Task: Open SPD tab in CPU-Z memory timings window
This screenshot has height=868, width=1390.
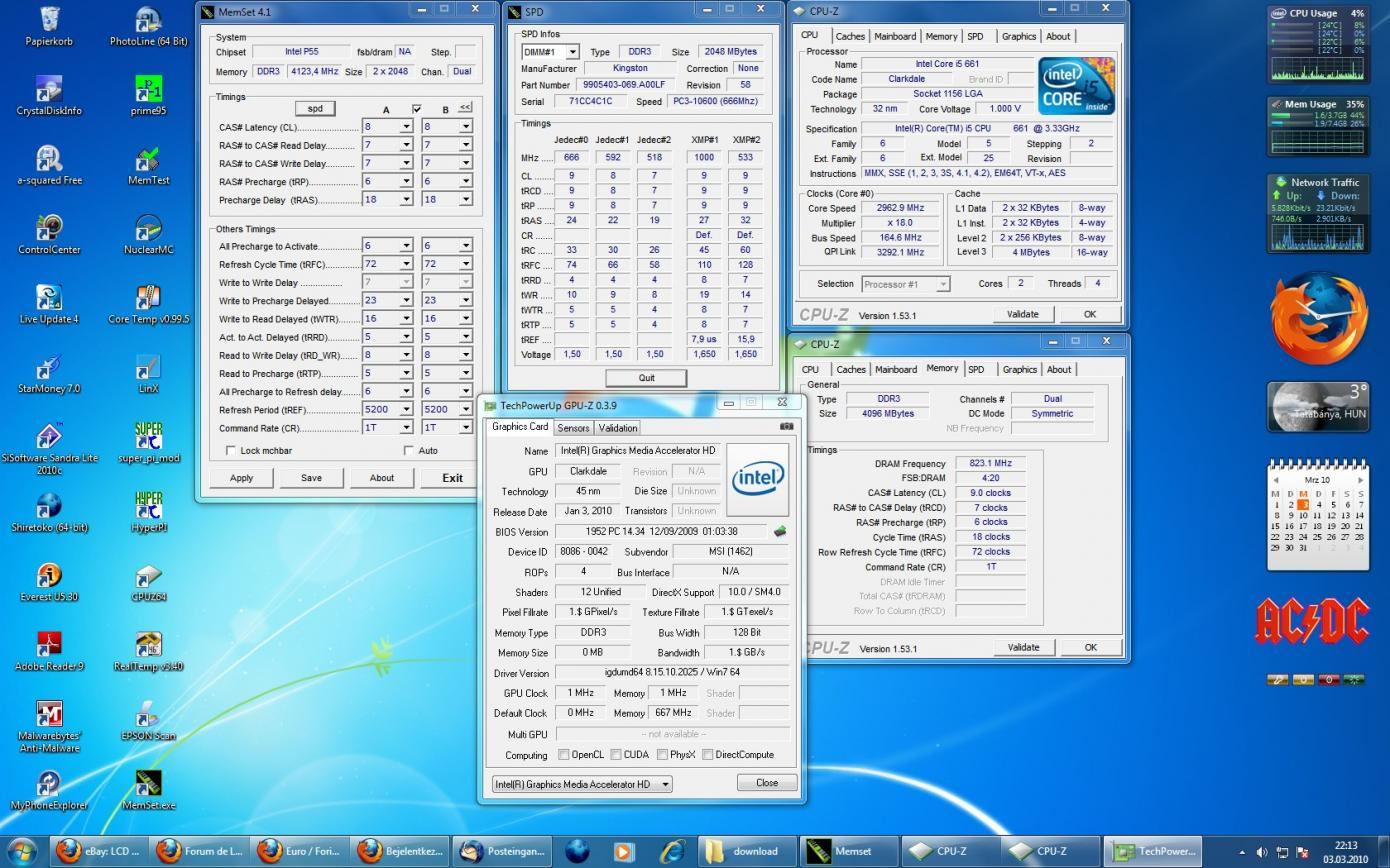Action: tap(975, 369)
